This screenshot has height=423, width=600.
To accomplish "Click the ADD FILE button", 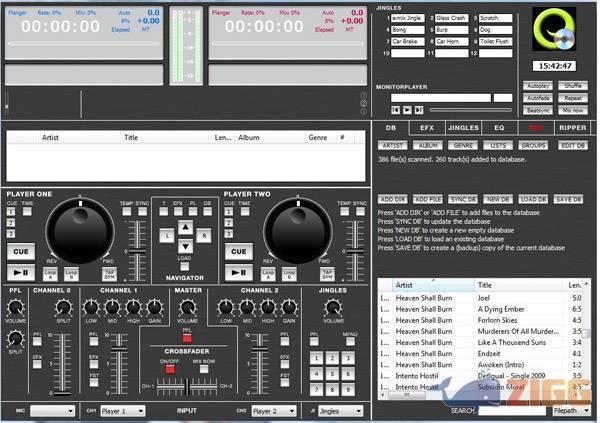I will tap(428, 200).
